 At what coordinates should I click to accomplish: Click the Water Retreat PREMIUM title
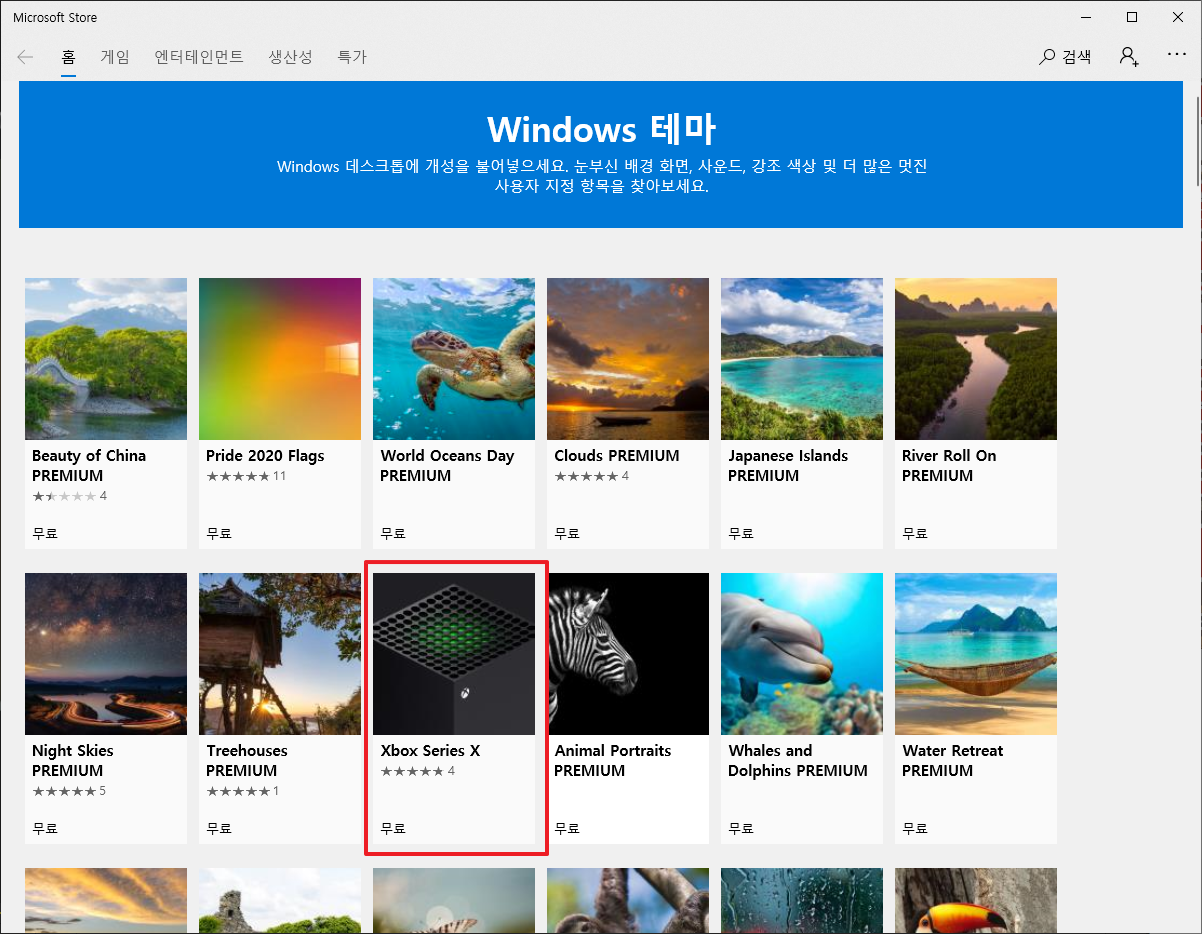952,760
